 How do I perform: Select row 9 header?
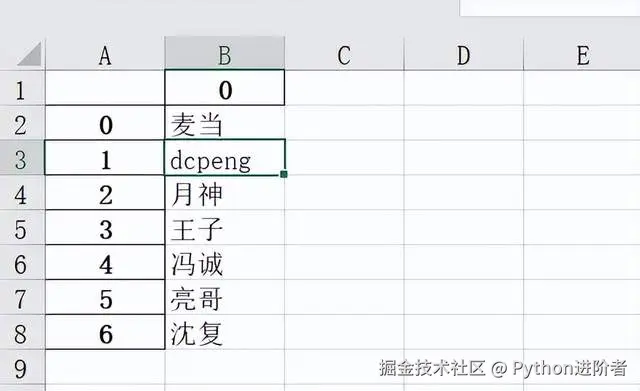pos(21,367)
